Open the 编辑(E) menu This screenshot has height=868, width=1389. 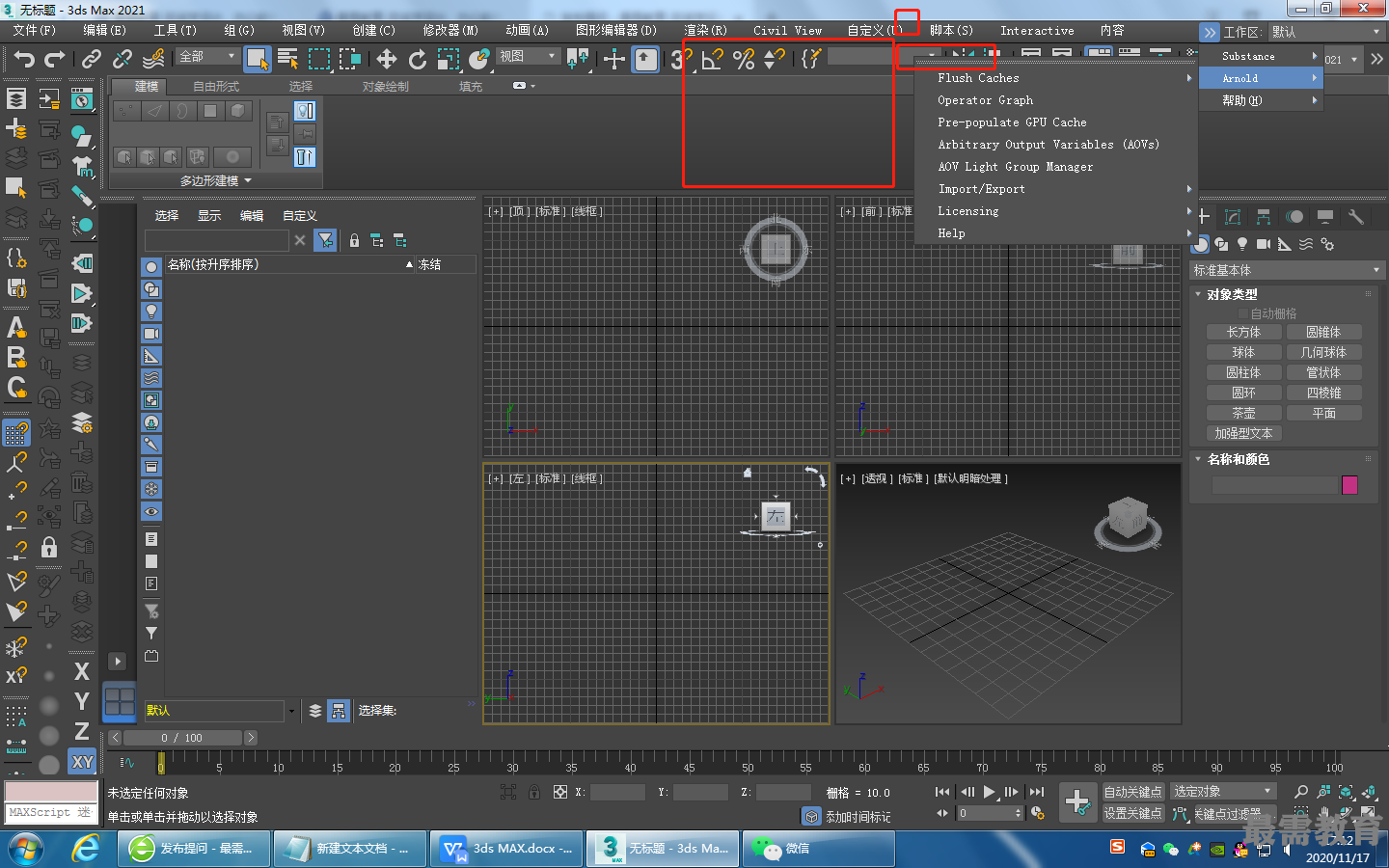(x=104, y=31)
